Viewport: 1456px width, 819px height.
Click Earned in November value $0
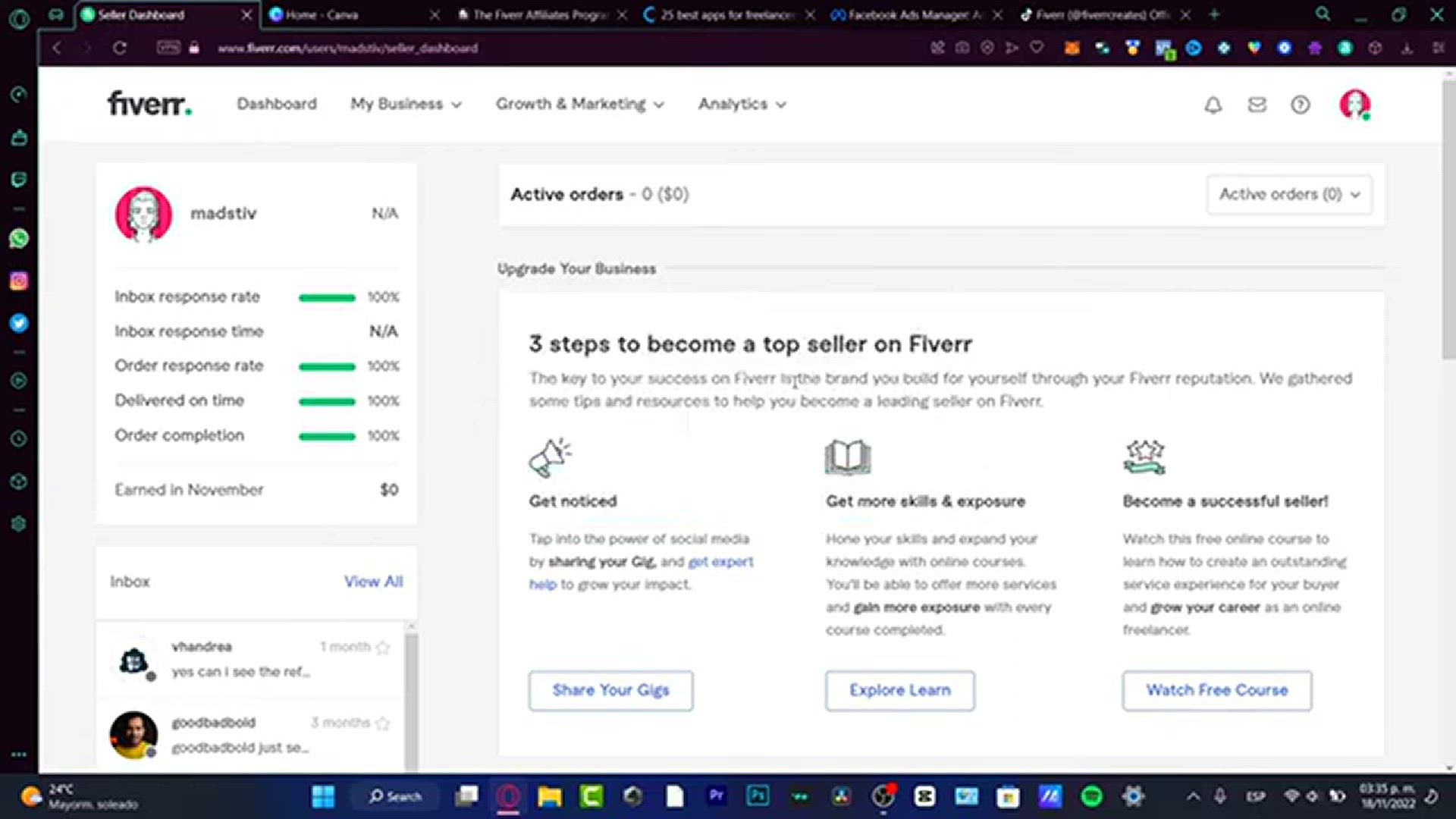pos(389,490)
